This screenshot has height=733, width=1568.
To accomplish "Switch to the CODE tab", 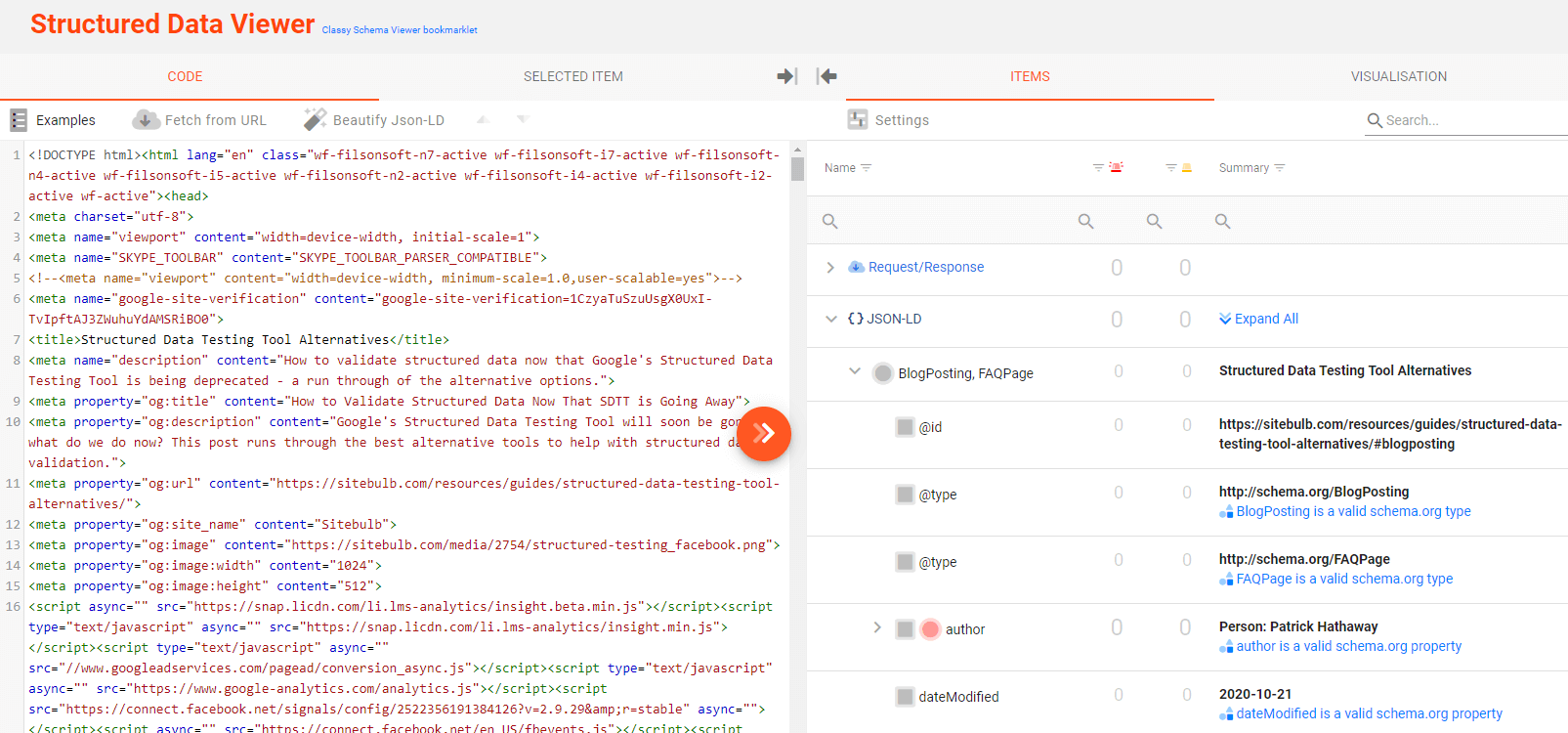I will [185, 76].
